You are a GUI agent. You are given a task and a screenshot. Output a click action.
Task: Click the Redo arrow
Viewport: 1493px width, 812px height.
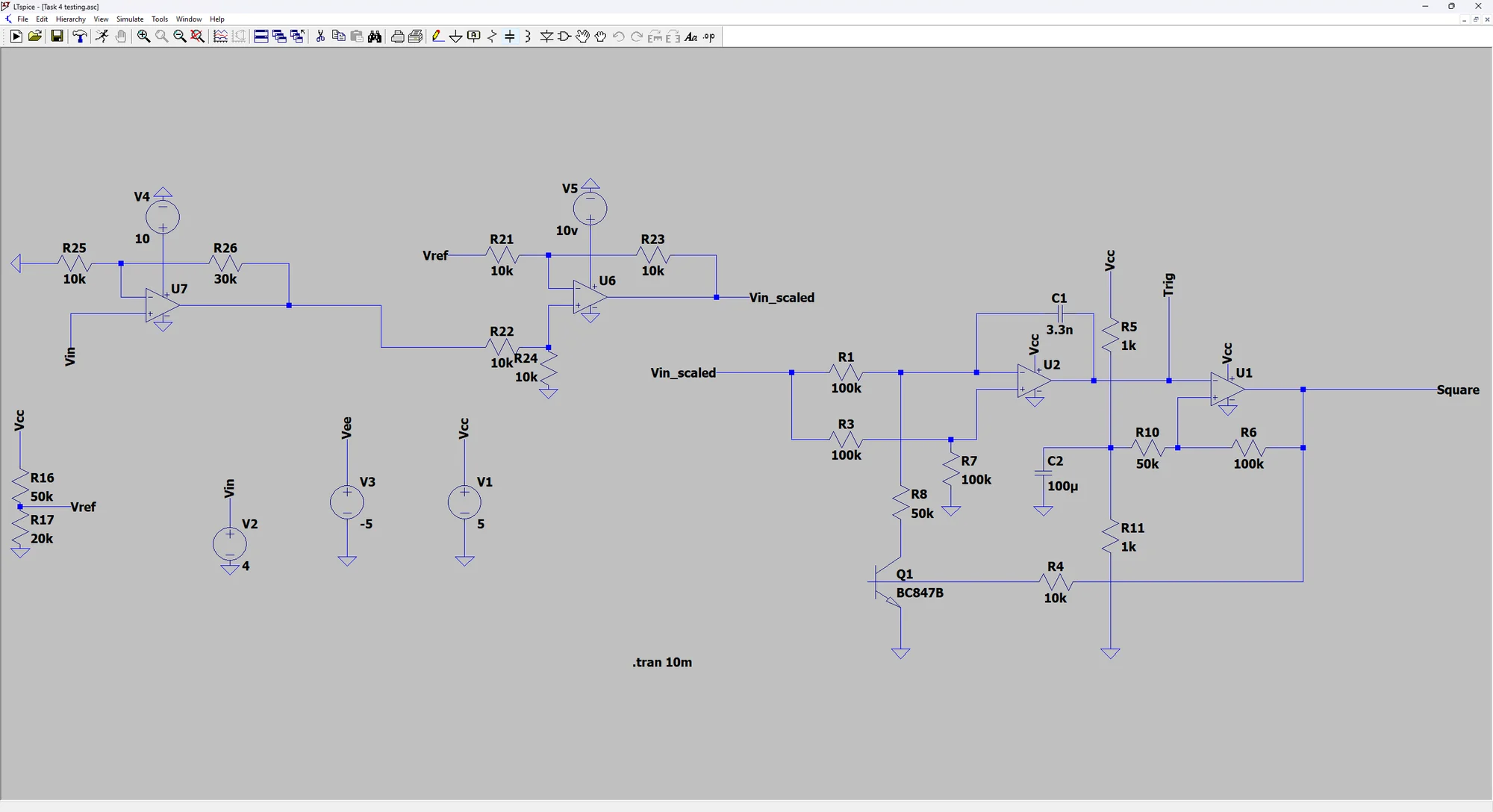point(637,37)
